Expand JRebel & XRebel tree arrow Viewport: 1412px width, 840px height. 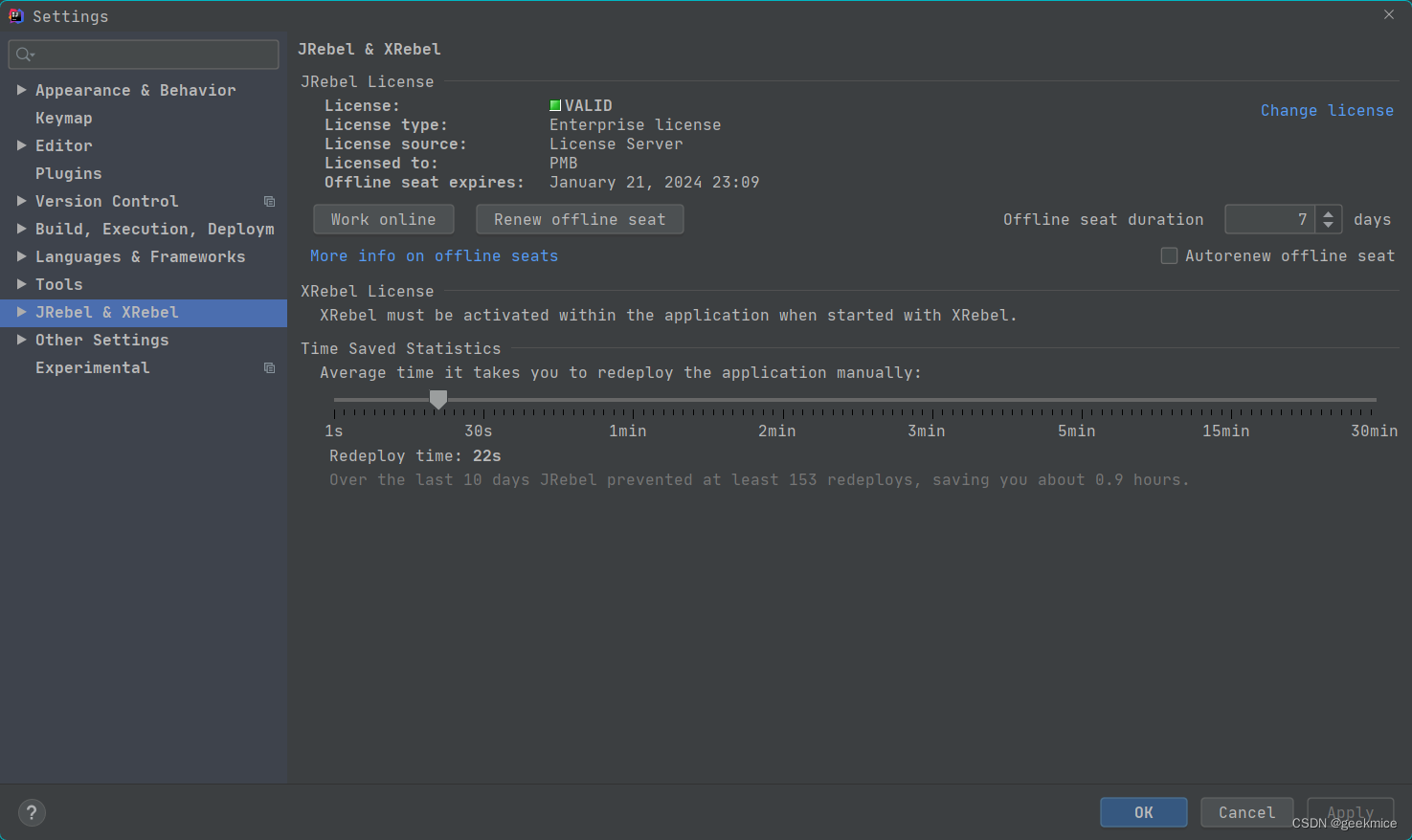tap(21, 312)
